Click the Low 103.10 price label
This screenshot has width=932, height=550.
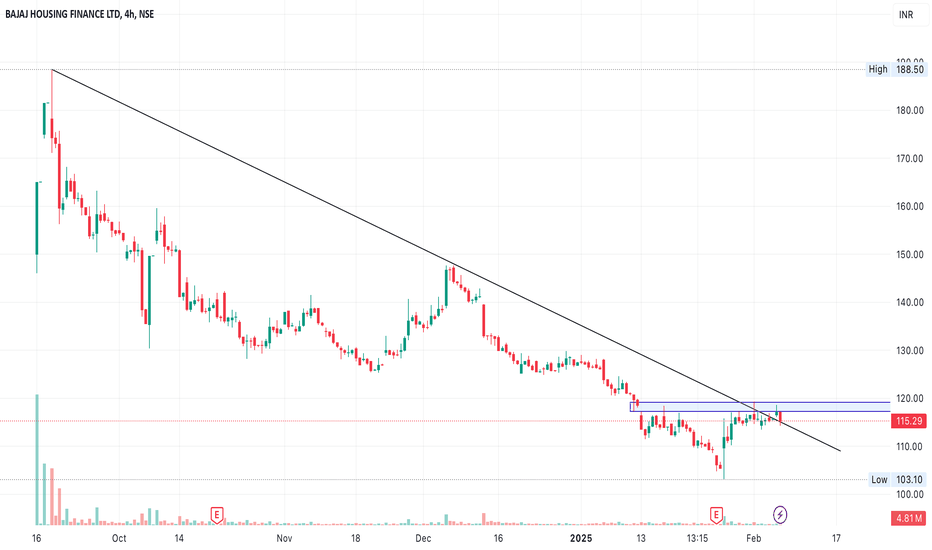(x=898, y=479)
